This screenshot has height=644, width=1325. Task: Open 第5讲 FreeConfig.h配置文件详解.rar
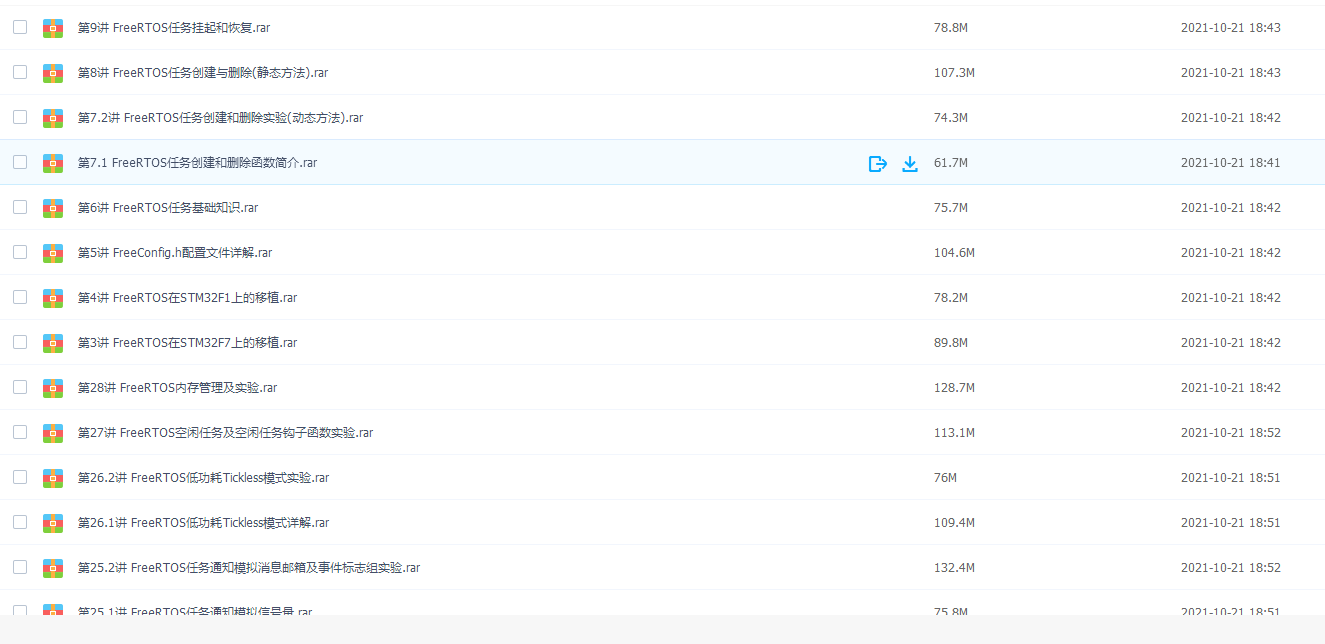coord(175,253)
